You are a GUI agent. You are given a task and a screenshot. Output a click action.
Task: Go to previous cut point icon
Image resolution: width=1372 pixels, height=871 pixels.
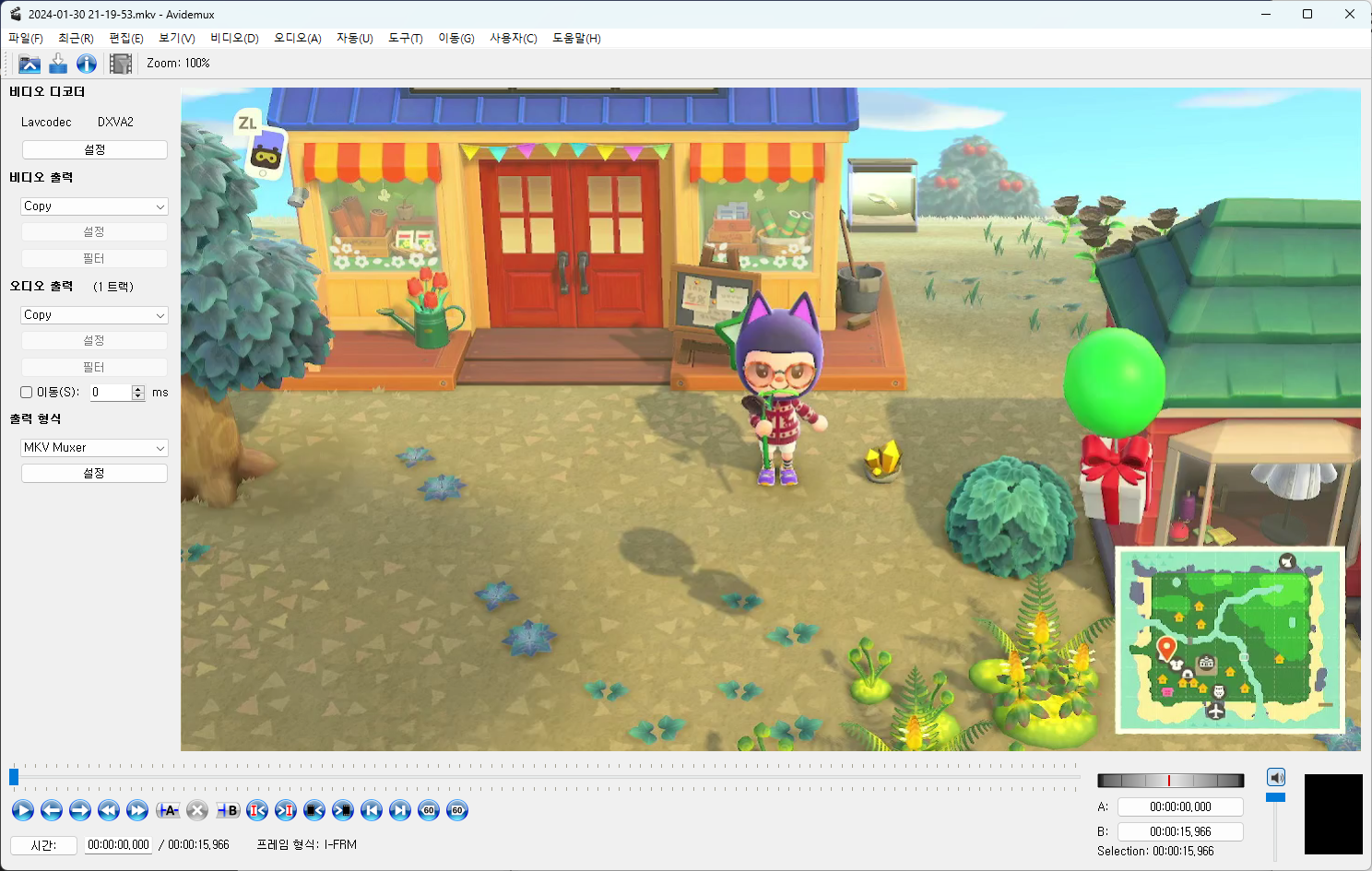coord(257,810)
